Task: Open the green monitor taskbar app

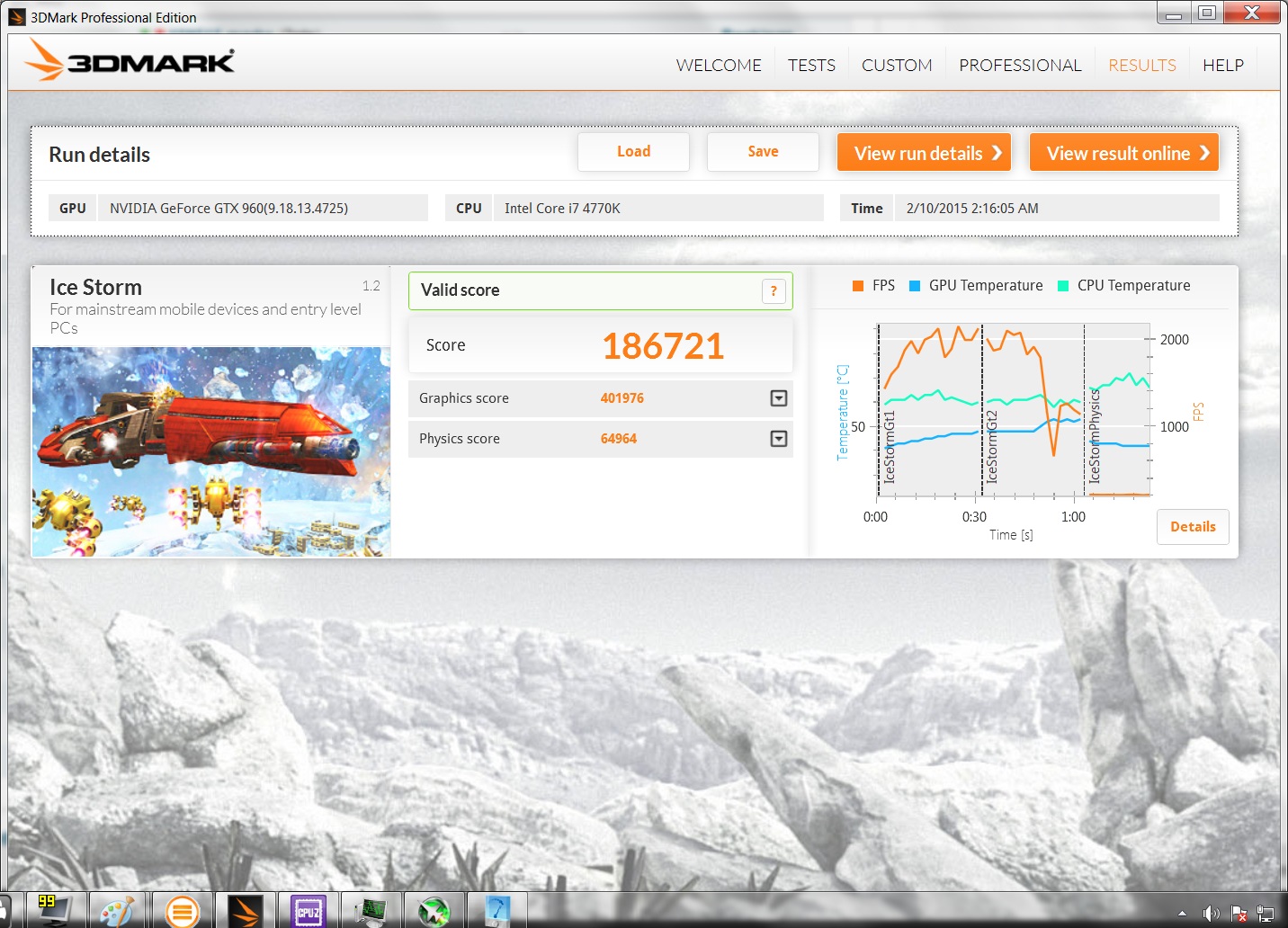Action: point(371,910)
